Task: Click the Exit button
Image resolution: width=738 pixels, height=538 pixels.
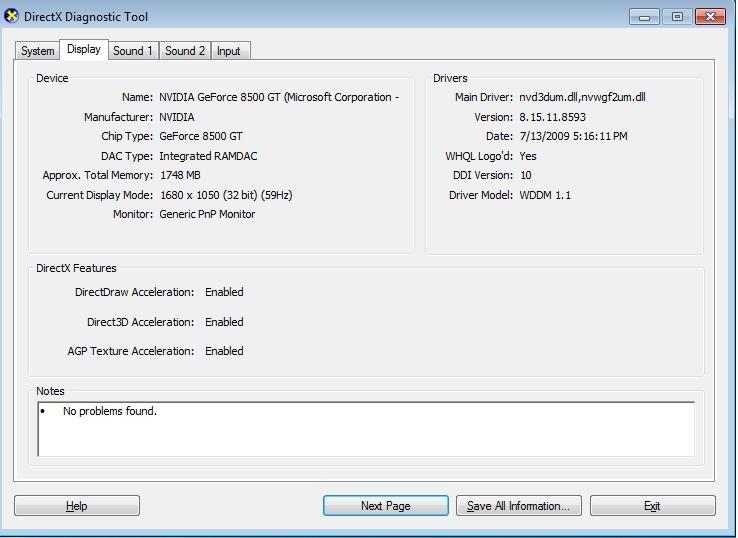Action: [652, 506]
